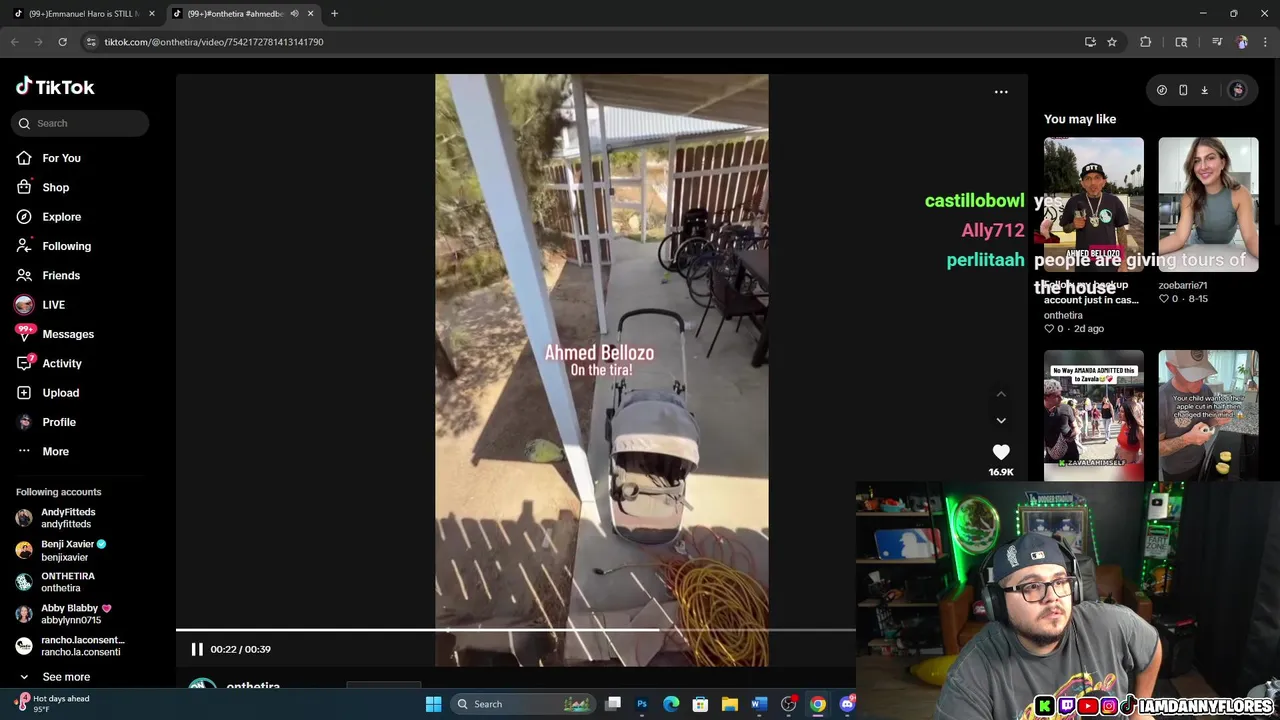
Task: Like the video with heart icon
Action: 1001,452
